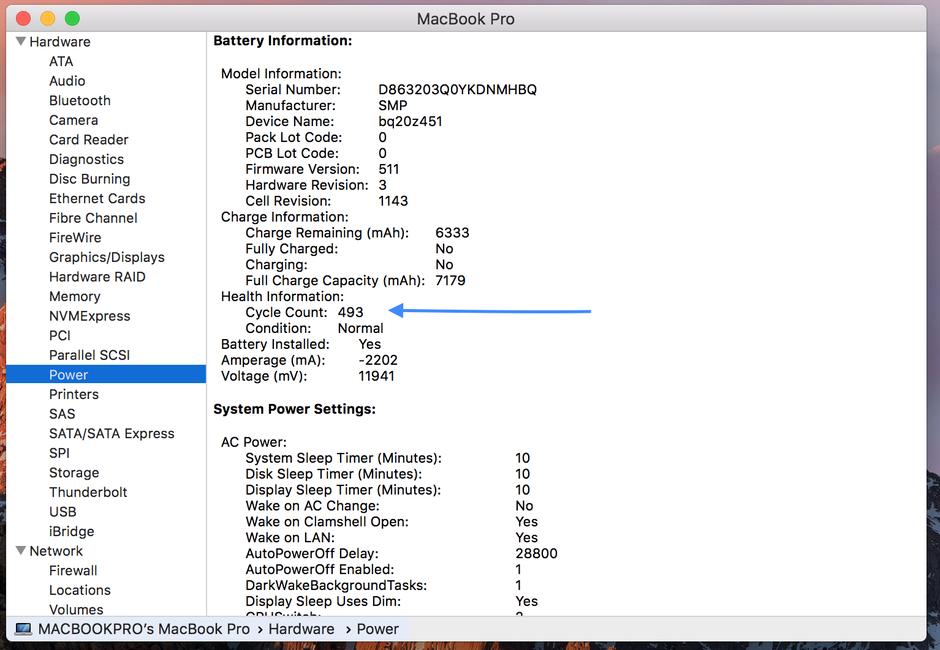Viewport: 940px width, 650px height.
Task: Click the Manufacturer value SMP
Action: click(x=393, y=106)
